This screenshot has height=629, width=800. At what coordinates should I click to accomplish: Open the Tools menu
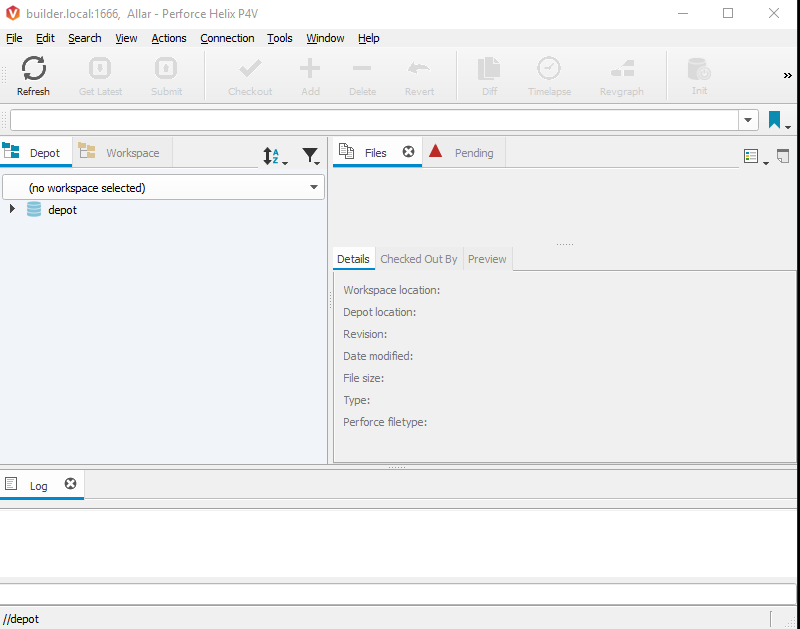pyautogui.click(x=280, y=38)
